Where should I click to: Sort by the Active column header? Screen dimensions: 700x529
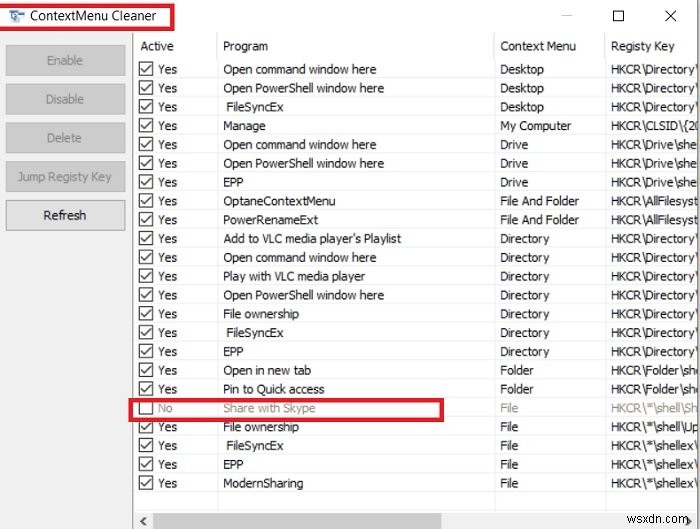157,46
